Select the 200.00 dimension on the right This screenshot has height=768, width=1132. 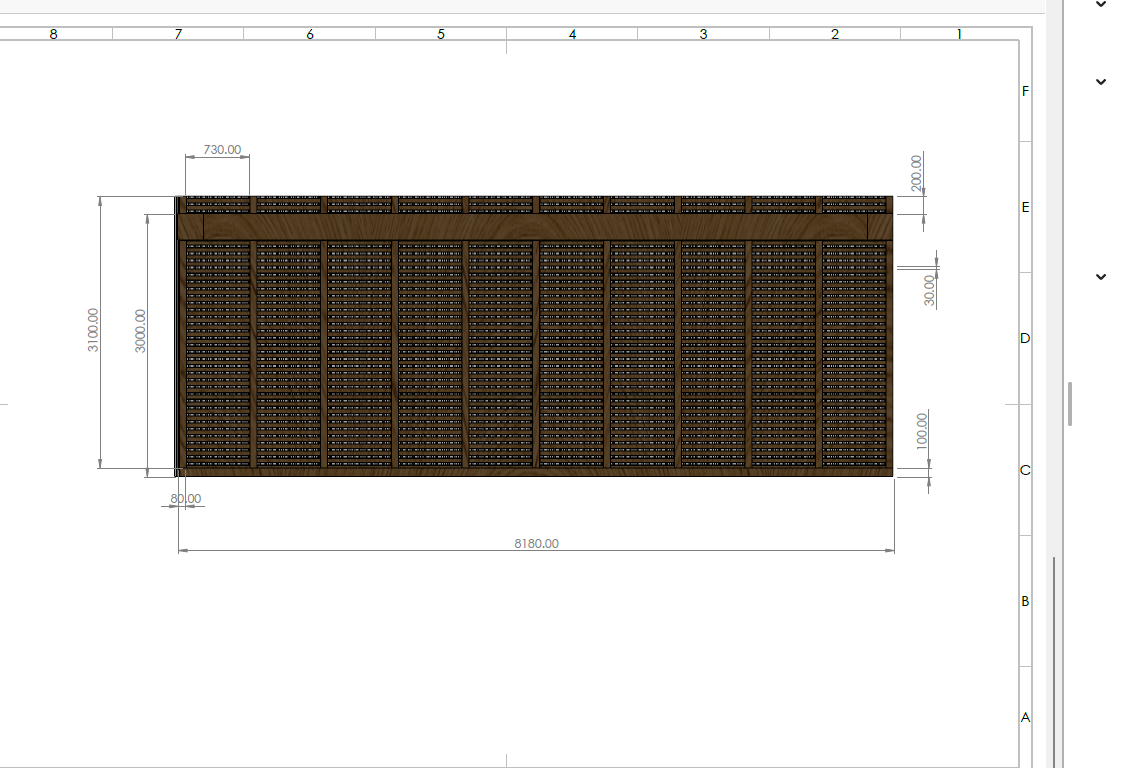tap(917, 173)
